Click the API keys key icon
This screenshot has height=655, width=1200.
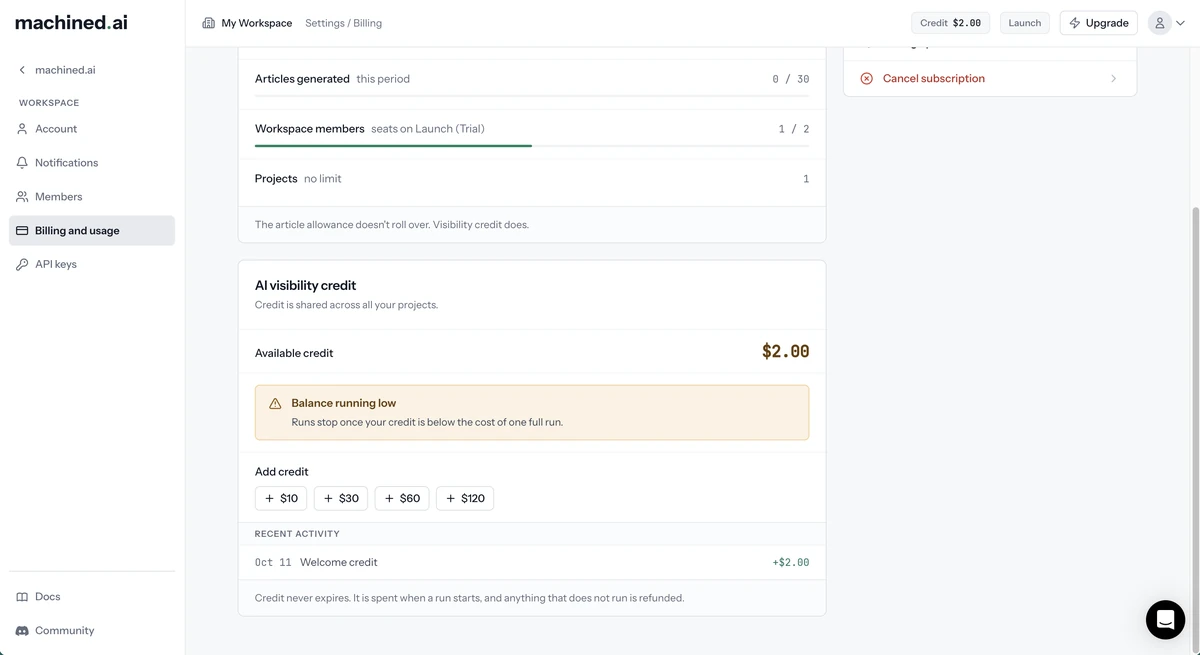tap(22, 265)
